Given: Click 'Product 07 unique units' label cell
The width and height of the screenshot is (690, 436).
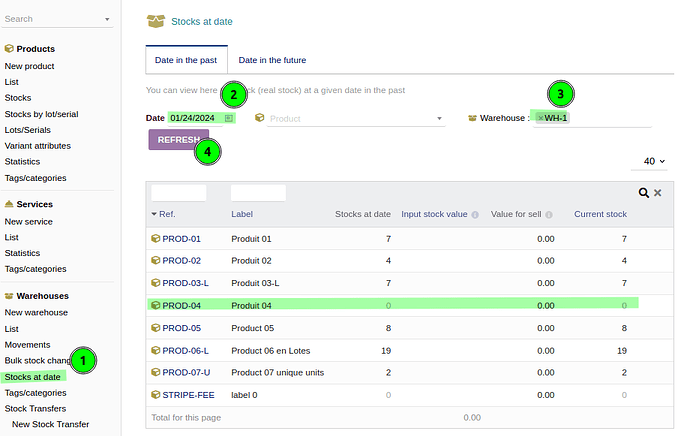Looking at the screenshot, I should [x=278, y=372].
